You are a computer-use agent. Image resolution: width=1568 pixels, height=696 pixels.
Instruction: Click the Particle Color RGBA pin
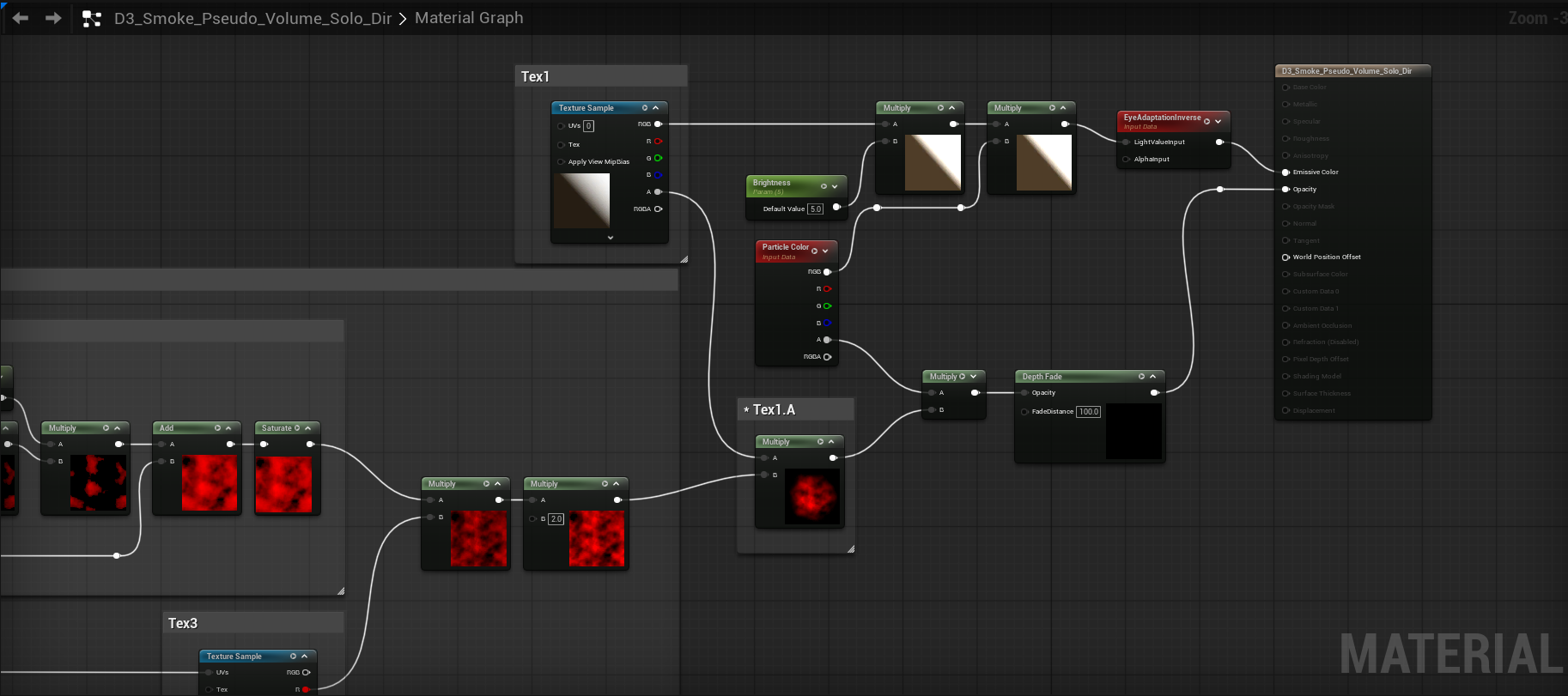(x=828, y=356)
